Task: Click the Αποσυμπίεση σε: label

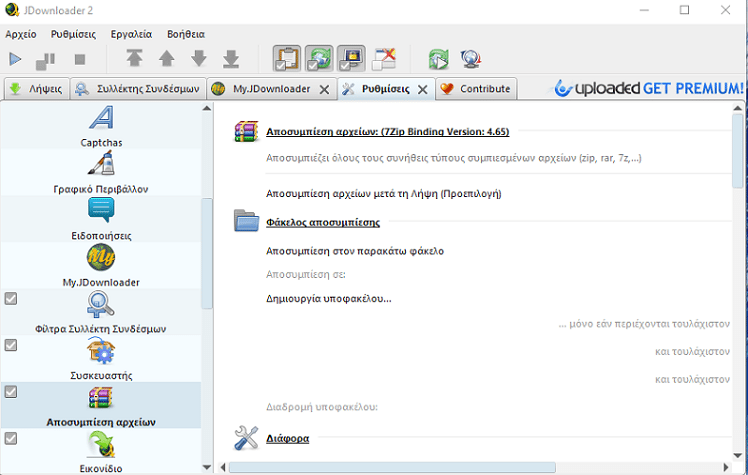Action: click(x=306, y=275)
